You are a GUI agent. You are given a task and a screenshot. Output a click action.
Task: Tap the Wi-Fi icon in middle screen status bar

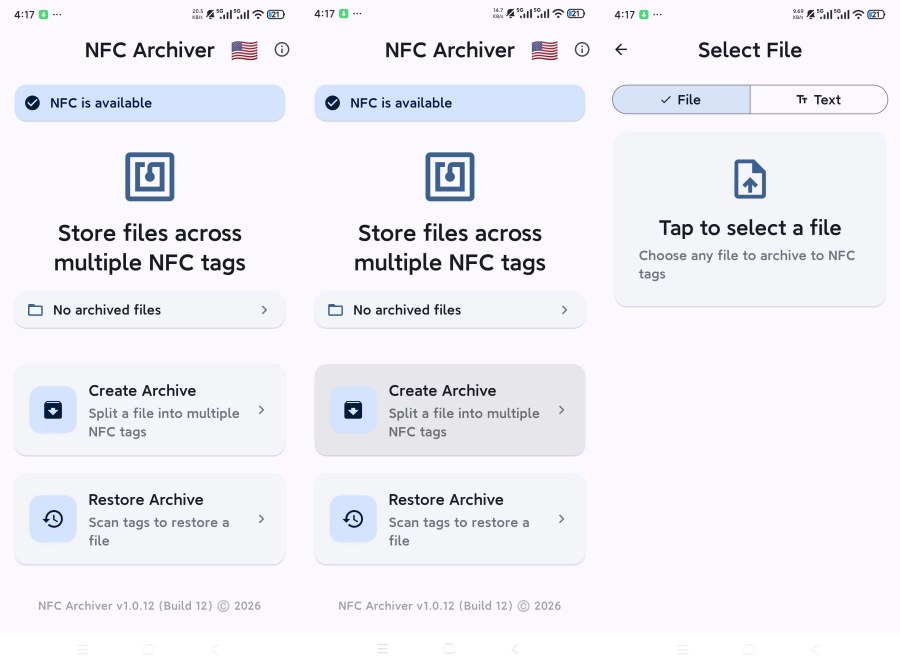tap(558, 14)
